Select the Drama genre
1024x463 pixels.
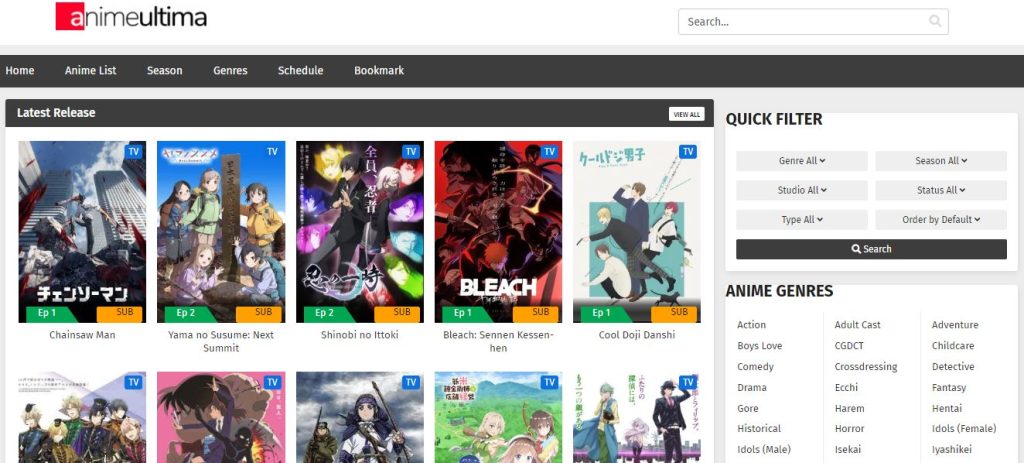click(752, 388)
